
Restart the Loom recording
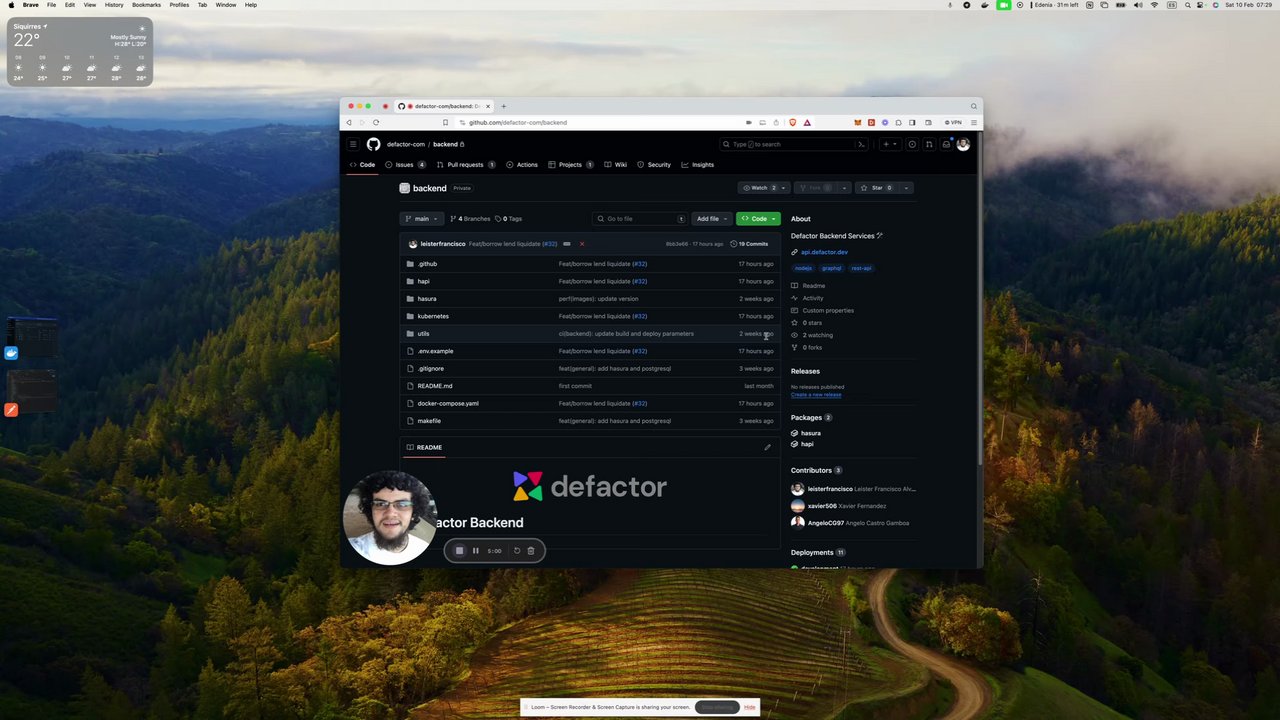[517, 550]
